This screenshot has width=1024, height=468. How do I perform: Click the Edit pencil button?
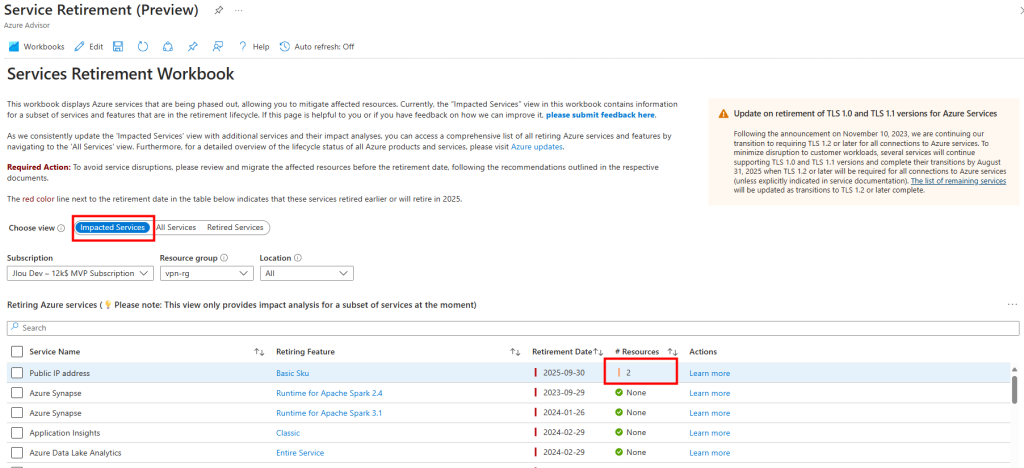click(89, 47)
